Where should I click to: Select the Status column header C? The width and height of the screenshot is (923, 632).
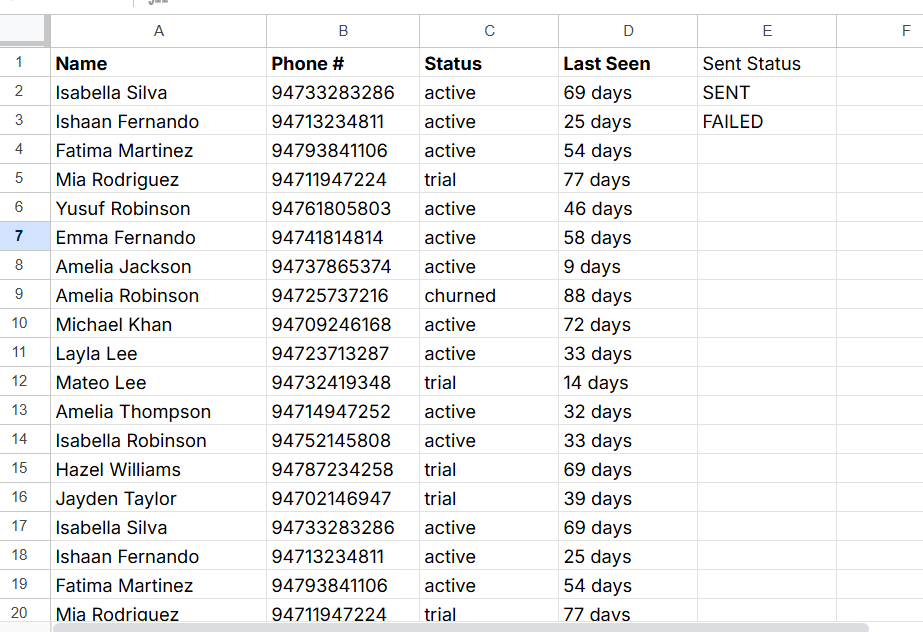click(488, 31)
